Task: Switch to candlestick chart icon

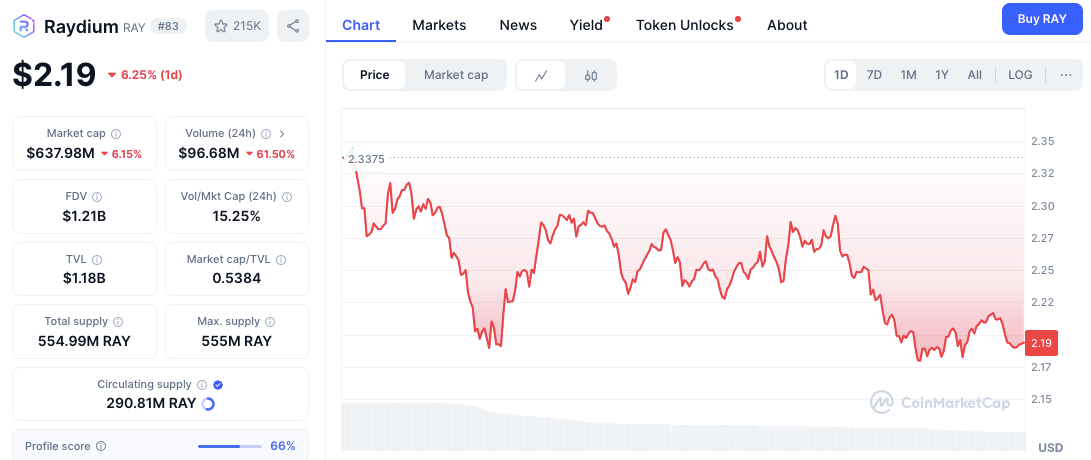Action: click(x=591, y=75)
